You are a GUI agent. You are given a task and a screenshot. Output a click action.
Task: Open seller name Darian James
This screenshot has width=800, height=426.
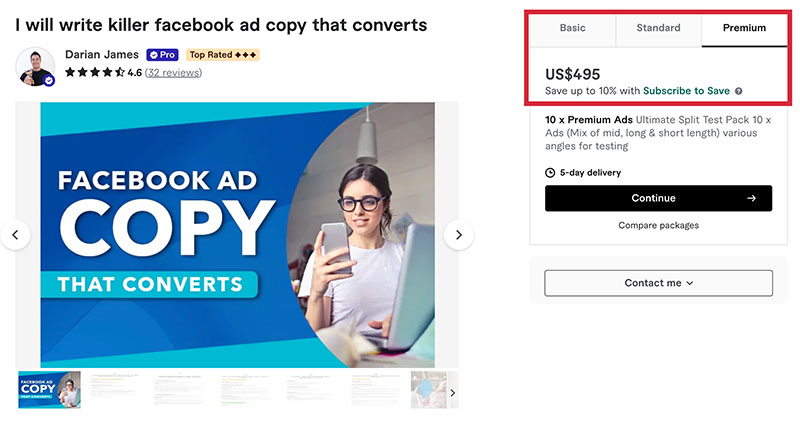[x=102, y=55]
